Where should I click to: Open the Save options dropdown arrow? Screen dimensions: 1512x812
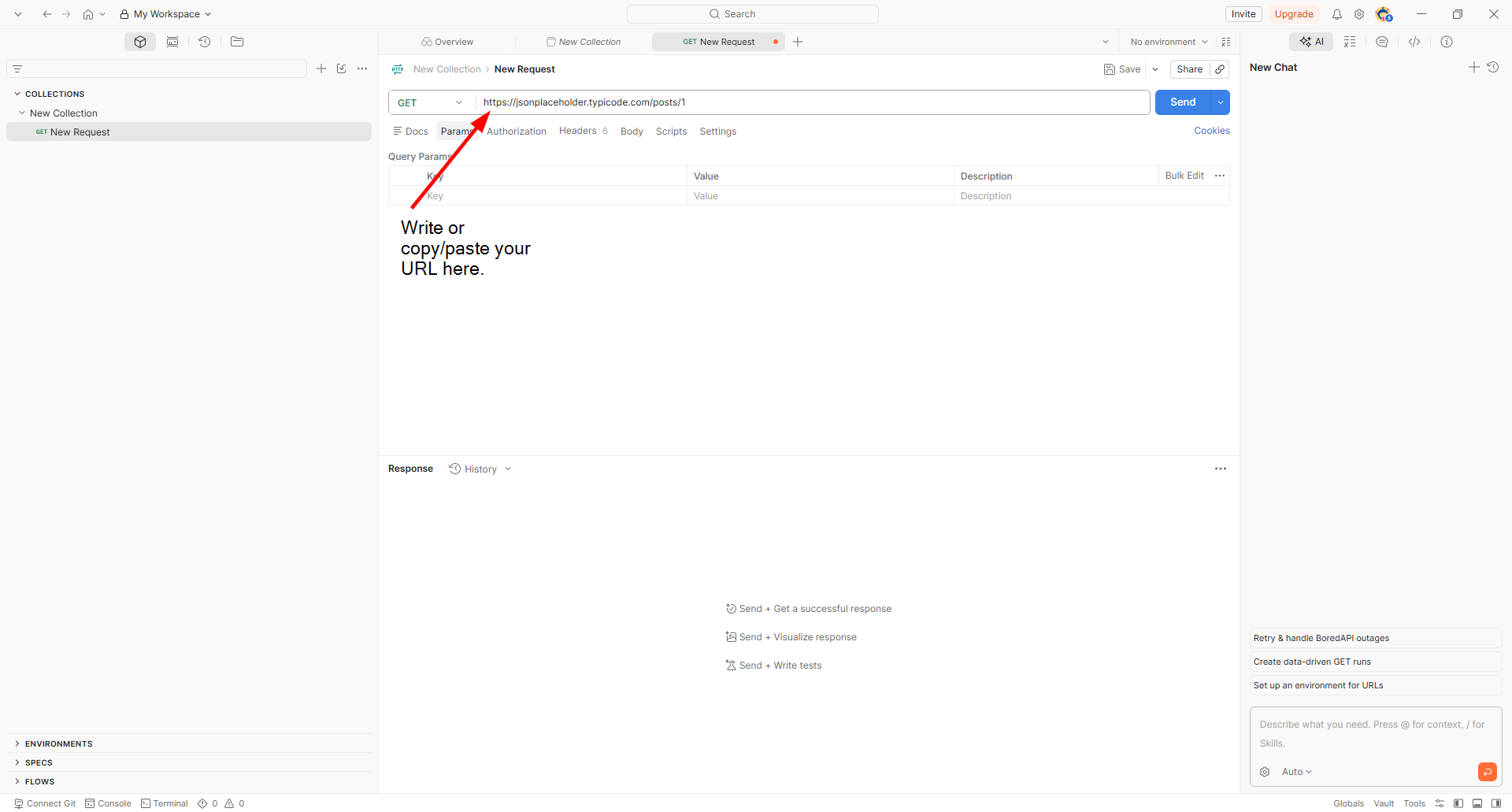click(1155, 69)
